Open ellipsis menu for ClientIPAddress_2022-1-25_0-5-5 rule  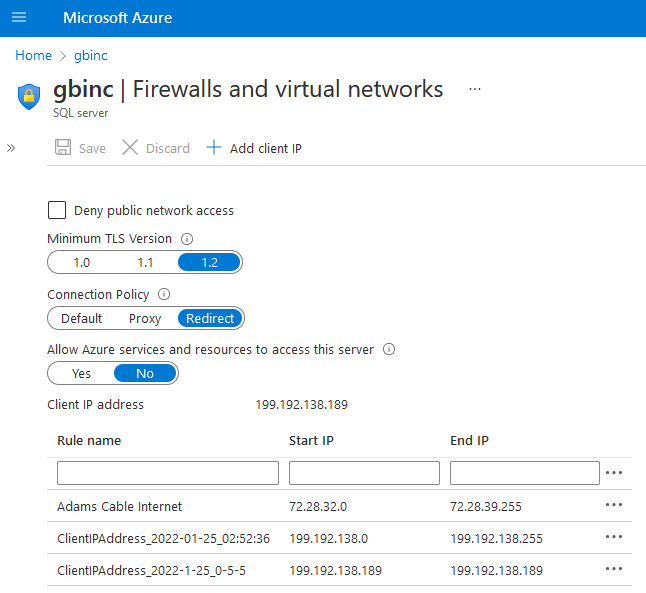614,569
